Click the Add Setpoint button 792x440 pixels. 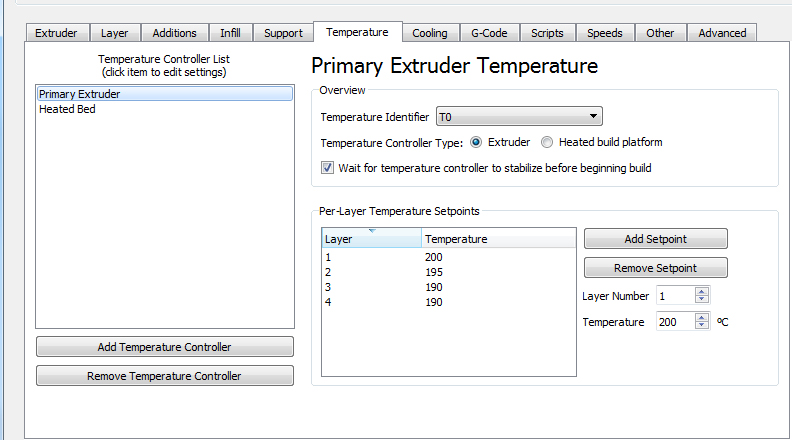pyautogui.click(x=656, y=239)
